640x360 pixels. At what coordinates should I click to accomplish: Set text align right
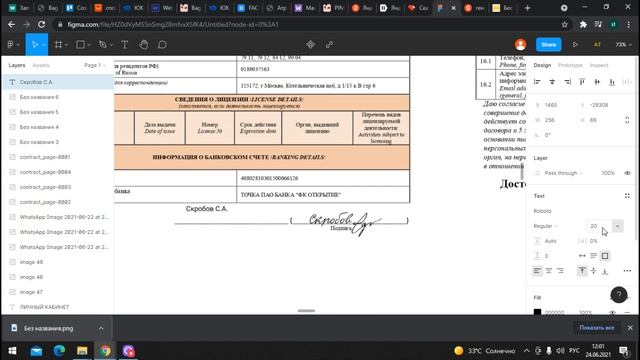[560, 271]
